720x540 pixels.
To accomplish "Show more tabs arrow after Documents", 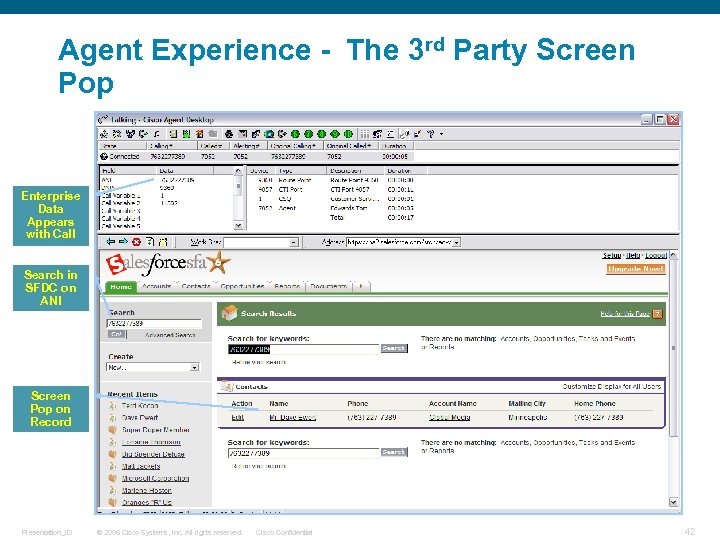I will (361, 286).
